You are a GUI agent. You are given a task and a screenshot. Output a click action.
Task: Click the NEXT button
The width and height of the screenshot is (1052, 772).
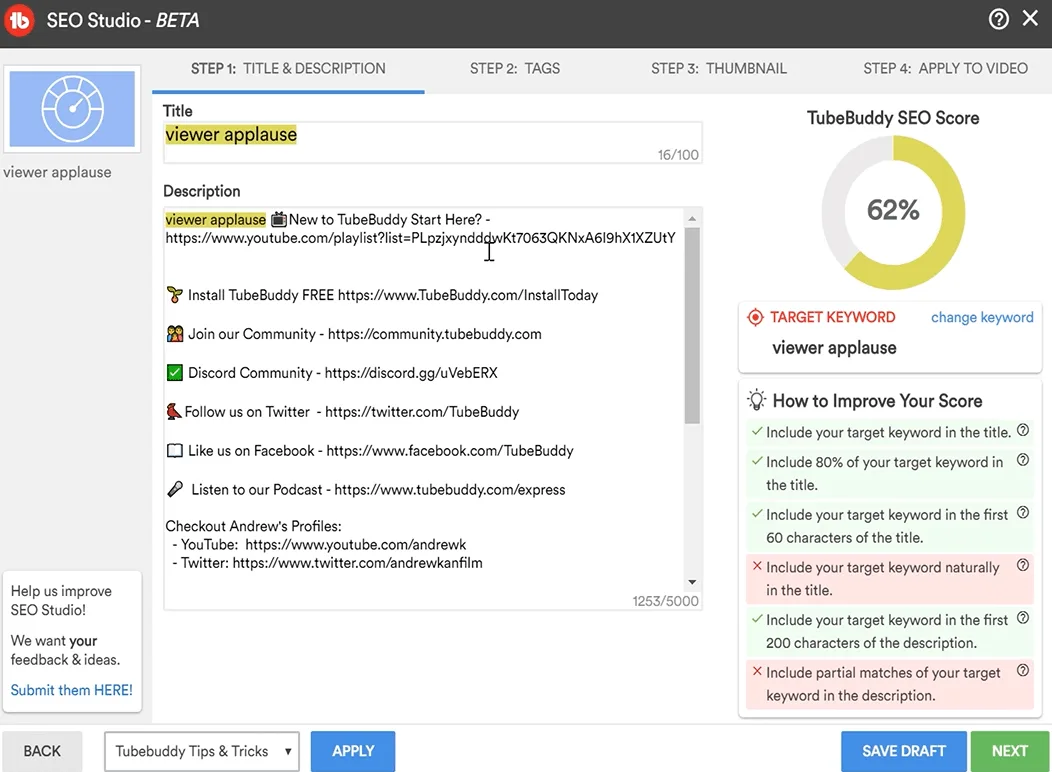click(x=1010, y=751)
